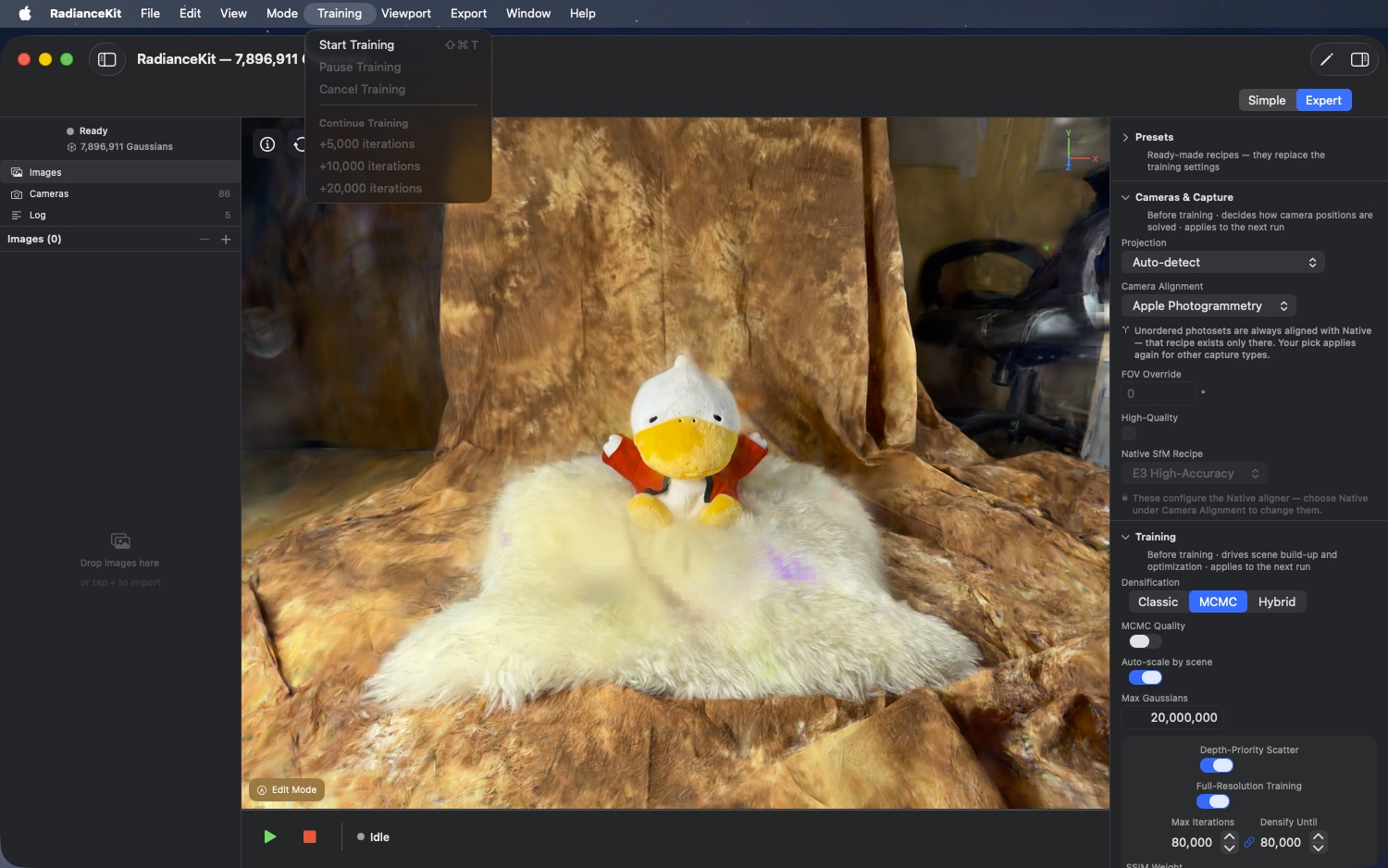Open the File menu
The width and height of the screenshot is (1388, 868).
click(150, 13)
